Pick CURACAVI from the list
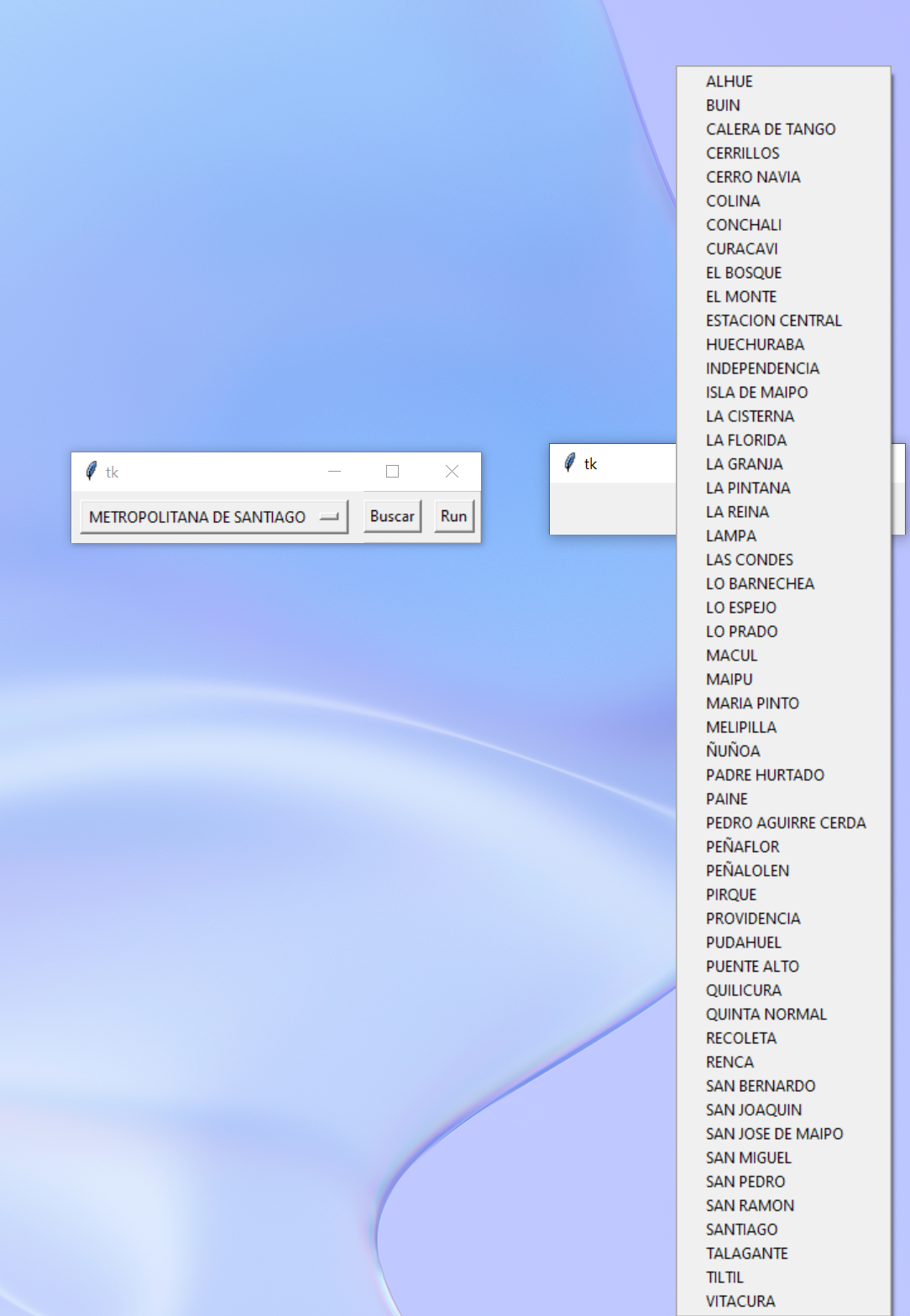Screen dimensions: 910x1316 click(783, 248)
